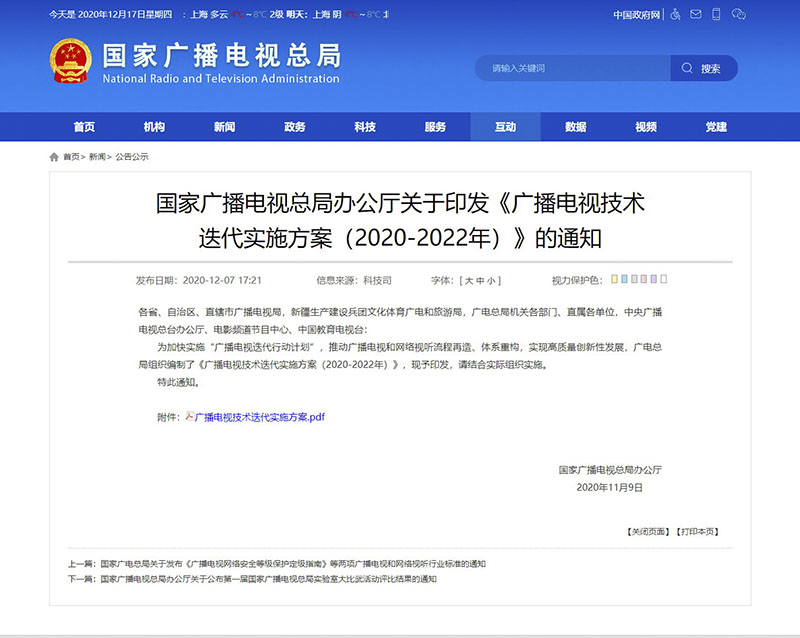800x638 pixels.
Task: Open the 数据 navigation tab
Action: [576, 127]
